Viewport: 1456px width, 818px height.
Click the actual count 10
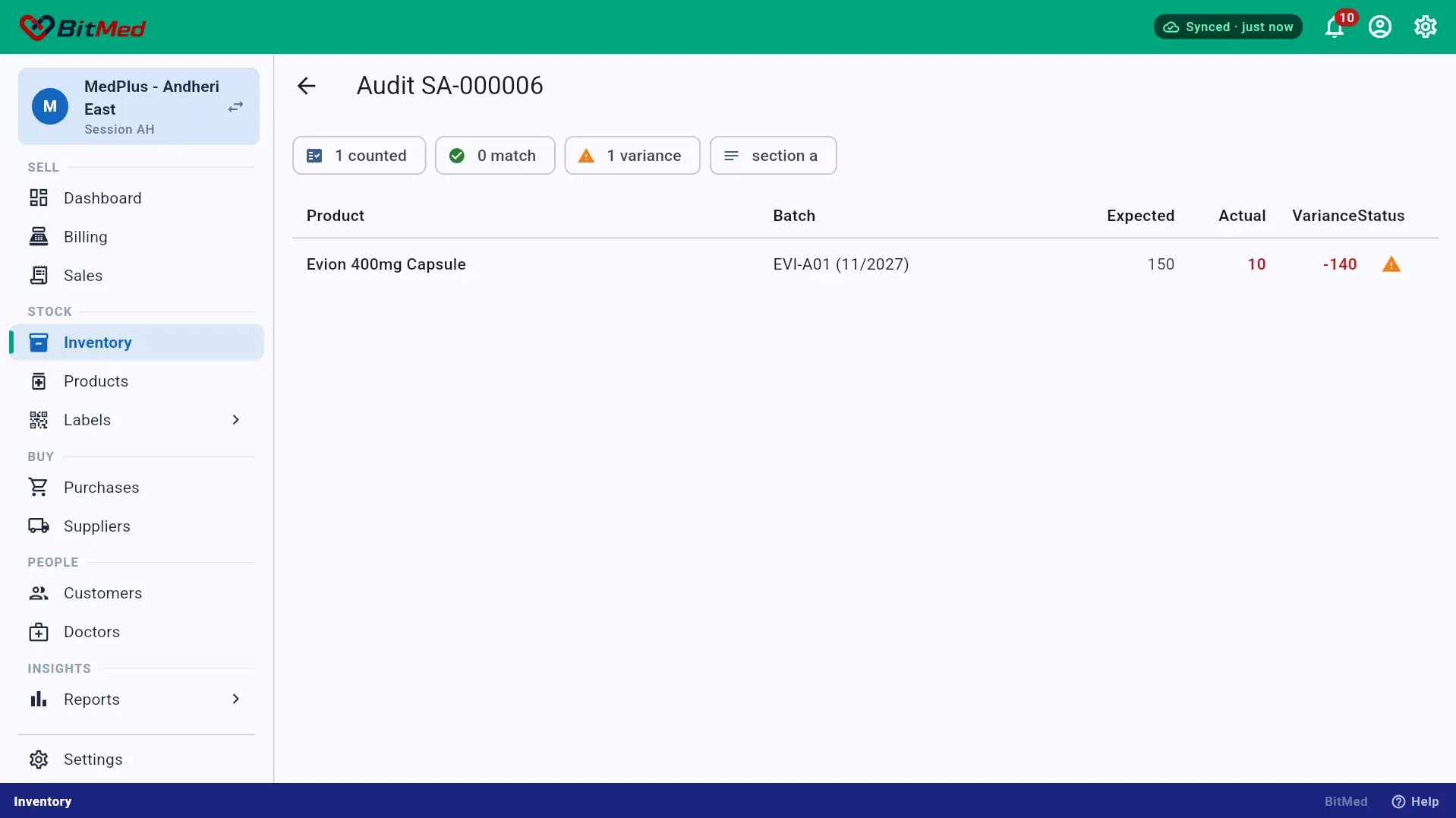pos(1256,264)
